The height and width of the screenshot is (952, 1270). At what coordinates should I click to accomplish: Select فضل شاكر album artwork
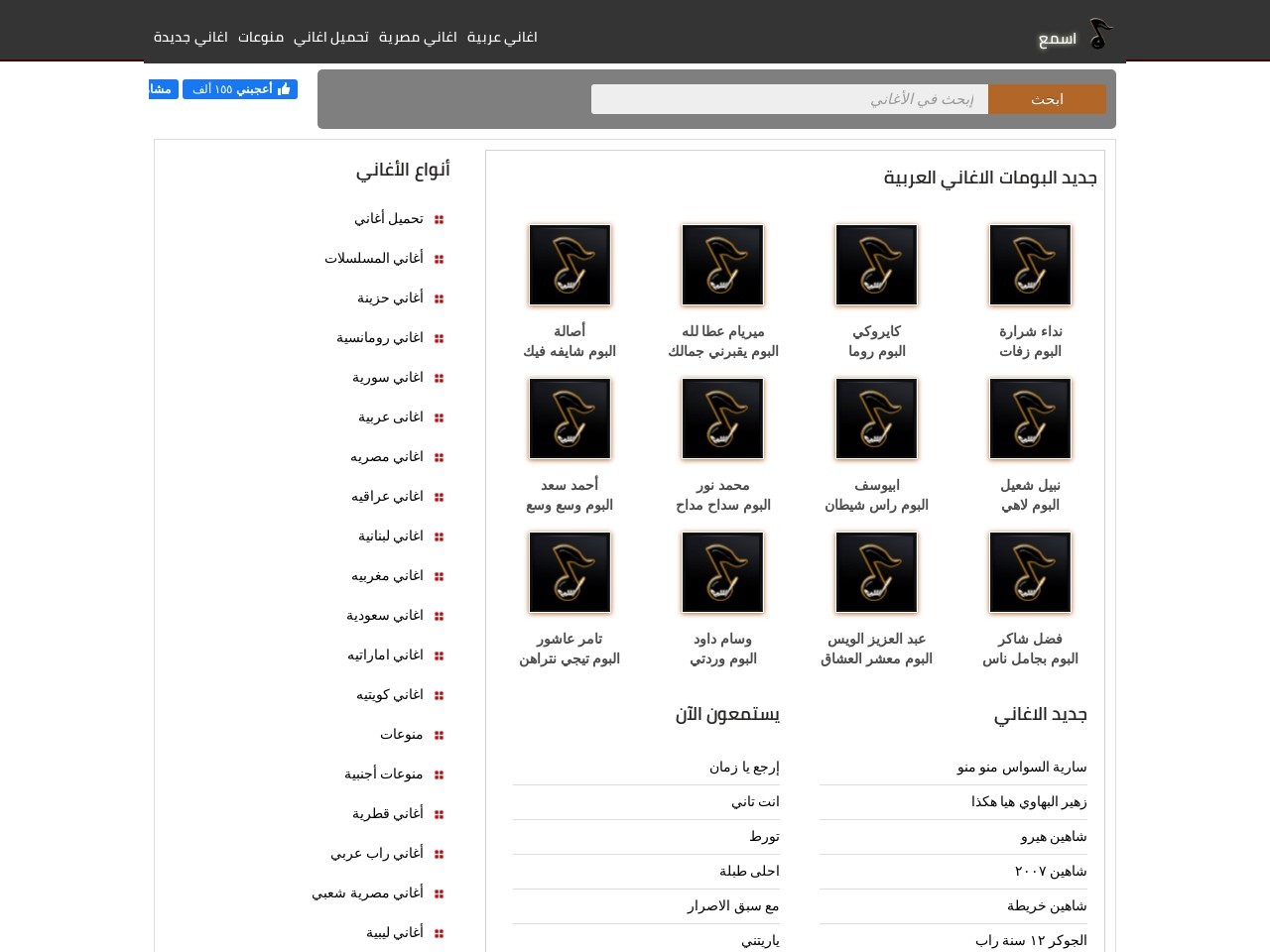(1030, 572)
